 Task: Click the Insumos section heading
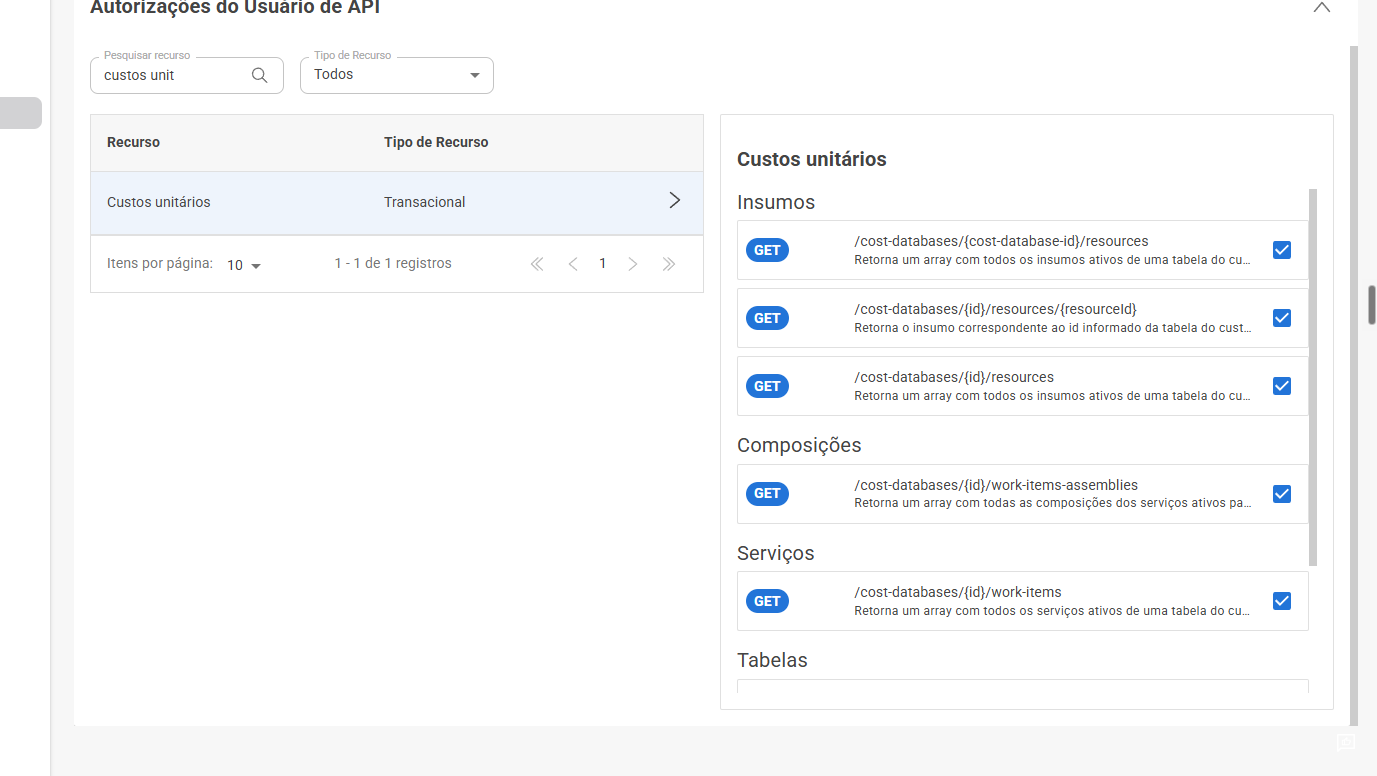pos(776,202)
